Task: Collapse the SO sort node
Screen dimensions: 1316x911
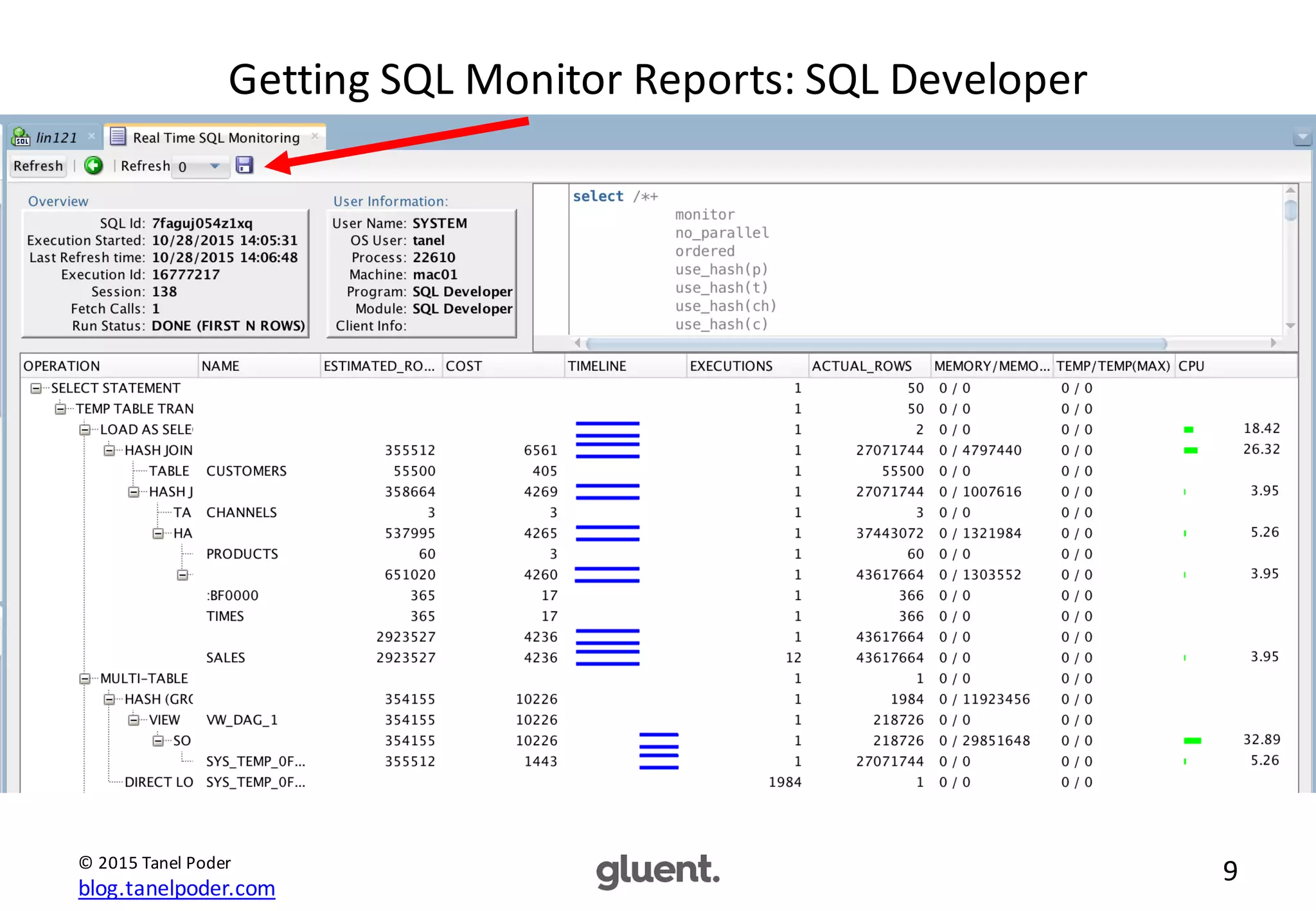Action: pyautogui.click(x=158, y=741)
